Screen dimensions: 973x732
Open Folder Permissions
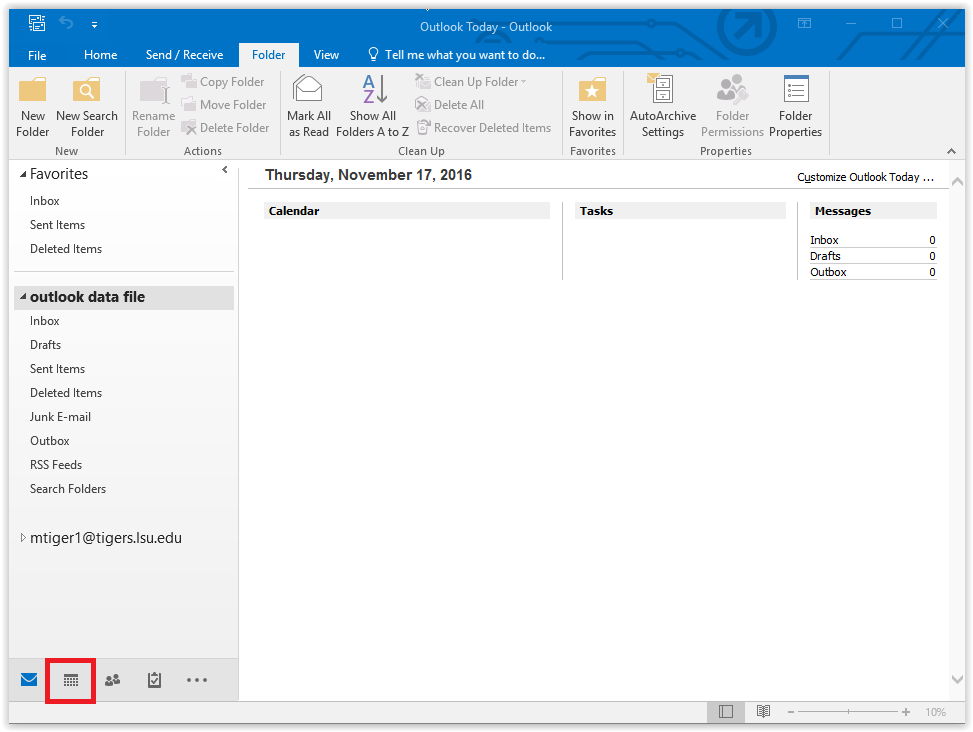click(732, 107)
